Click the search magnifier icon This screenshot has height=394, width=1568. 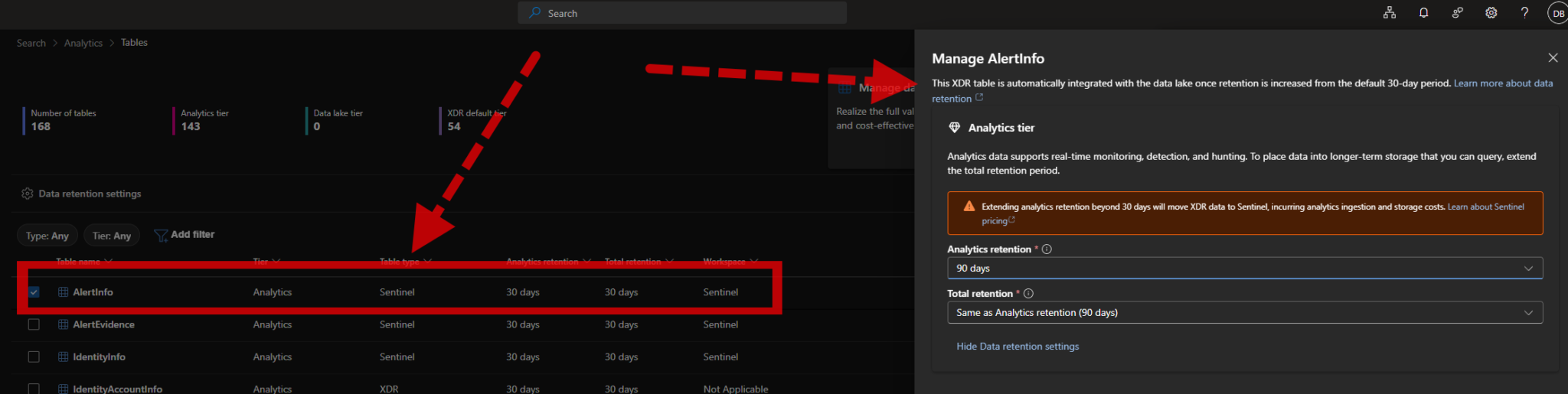[x=534, y=13]
